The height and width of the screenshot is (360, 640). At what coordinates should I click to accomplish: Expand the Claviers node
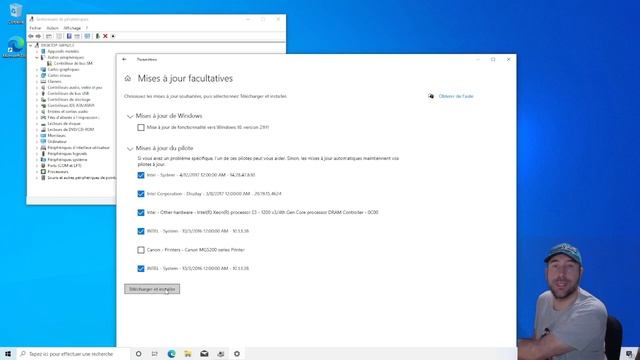point(37,82)
